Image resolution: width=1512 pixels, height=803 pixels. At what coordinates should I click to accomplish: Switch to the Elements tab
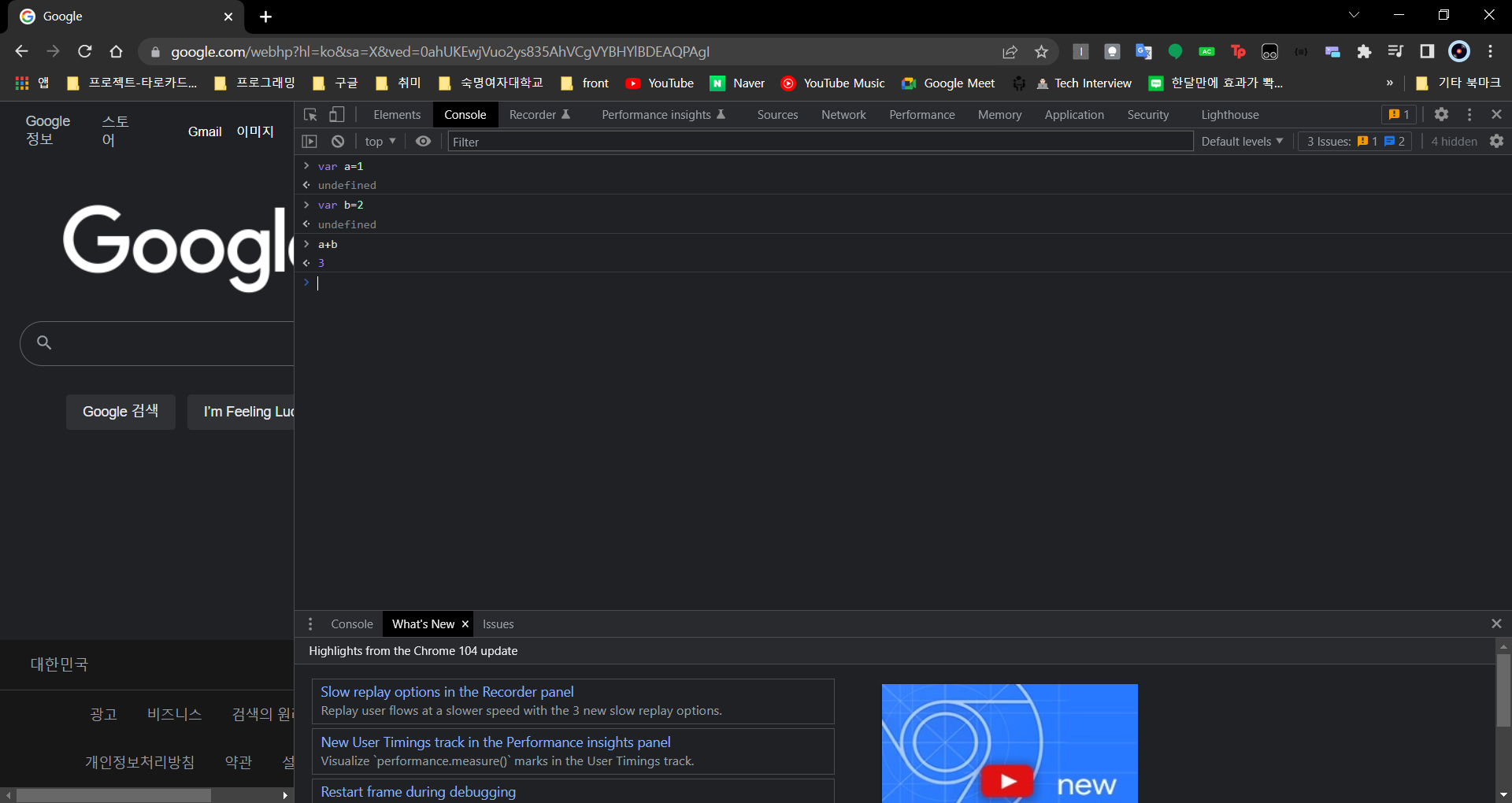pyautogui.click(x=397, y=115)
